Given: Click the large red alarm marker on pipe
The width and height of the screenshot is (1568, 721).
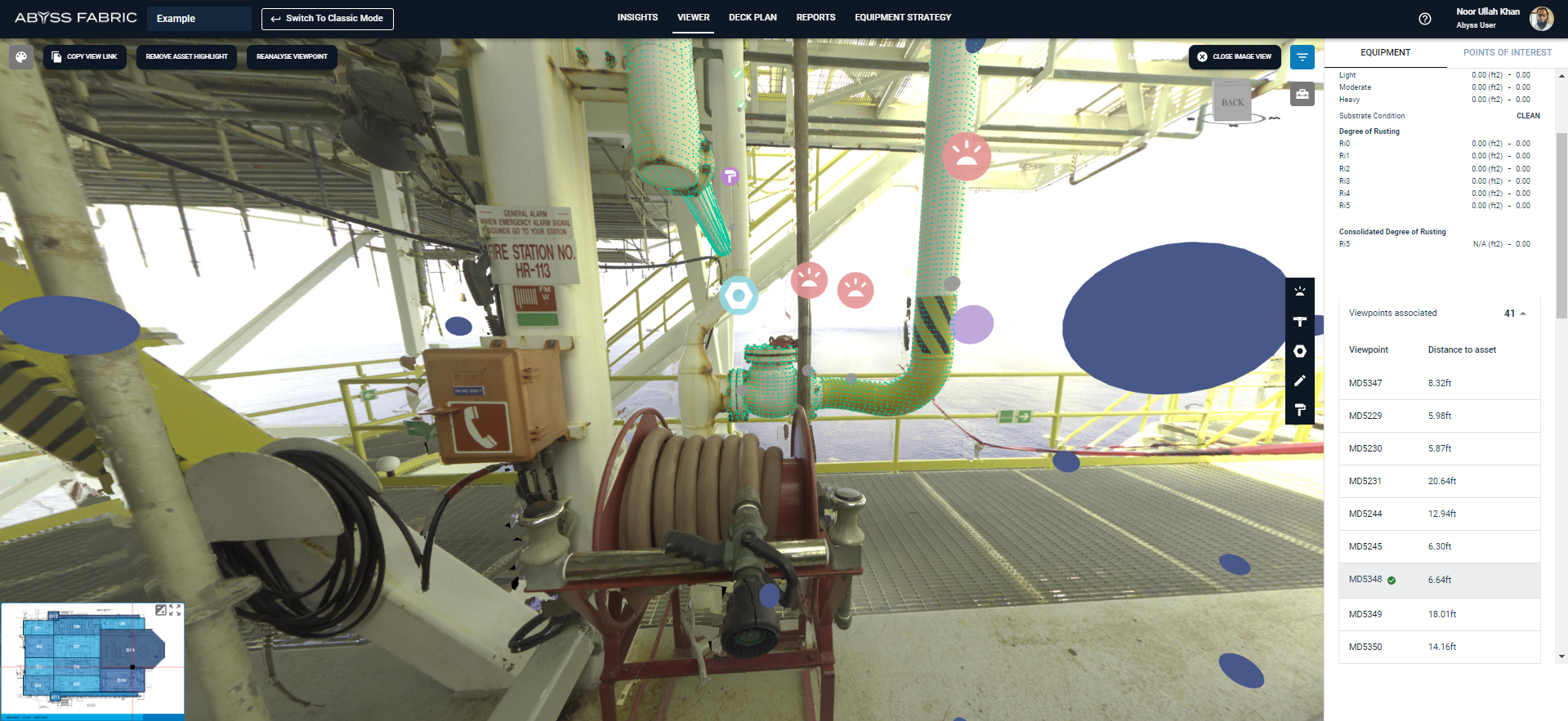Looking at the screenshot, I should pos(966,156).
